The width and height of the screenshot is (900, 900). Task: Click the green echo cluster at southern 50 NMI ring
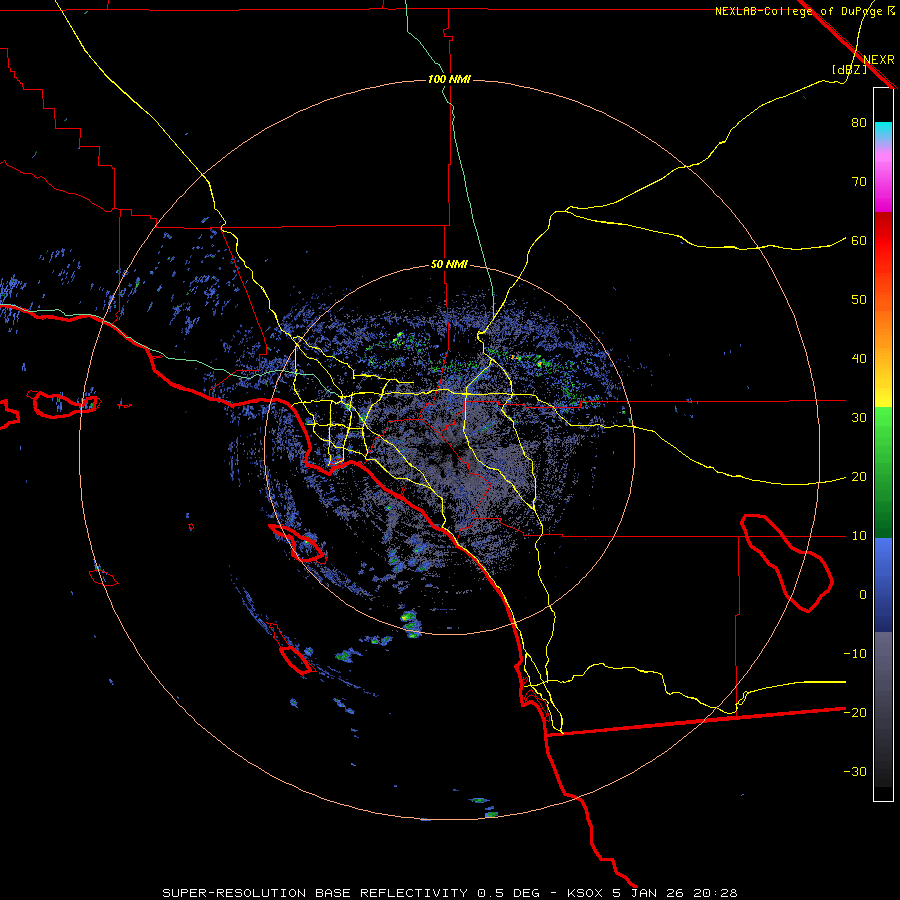tap(410, 623)
